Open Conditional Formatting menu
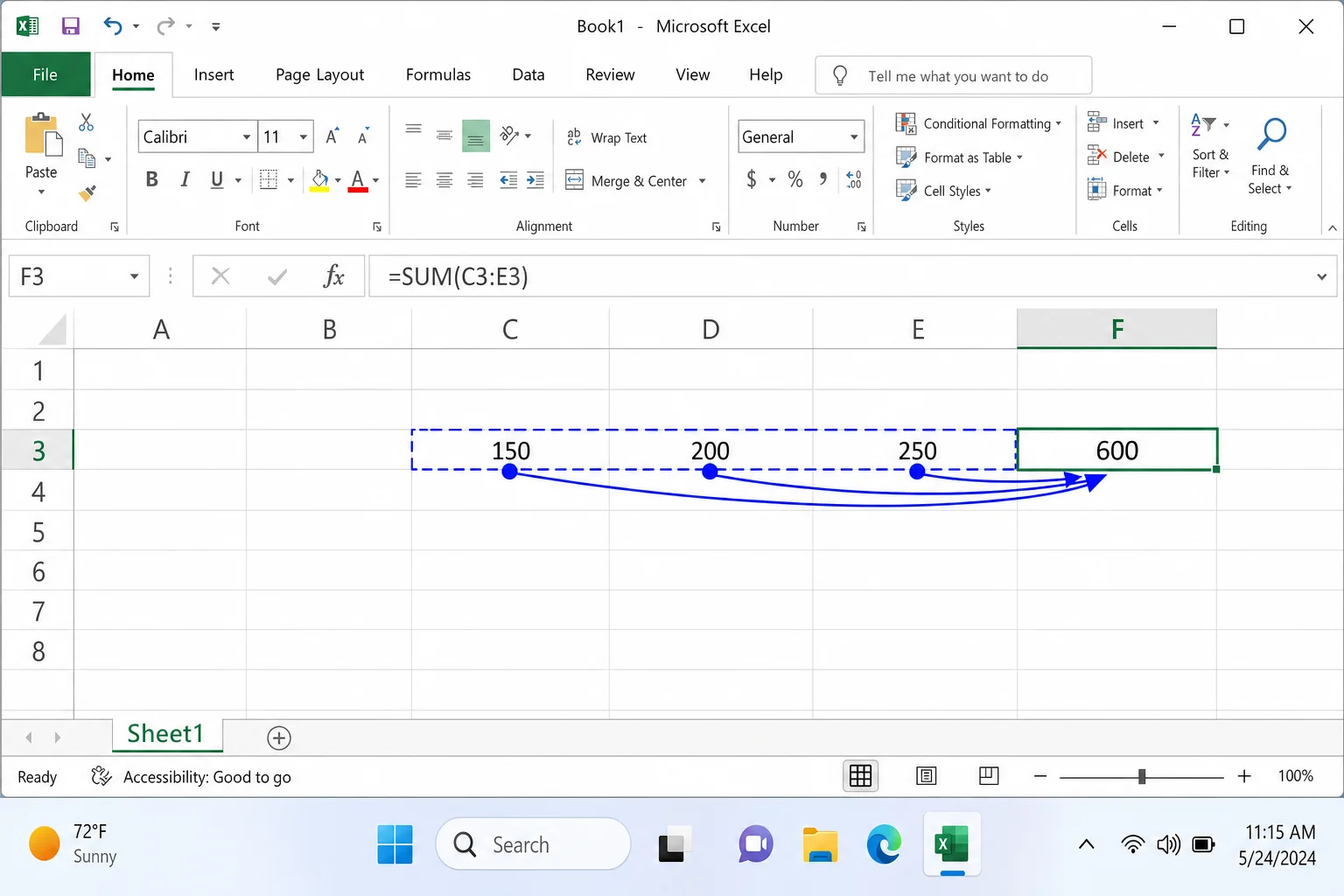The height and width of the screenshot is (896, 1344). click(978, 123)
